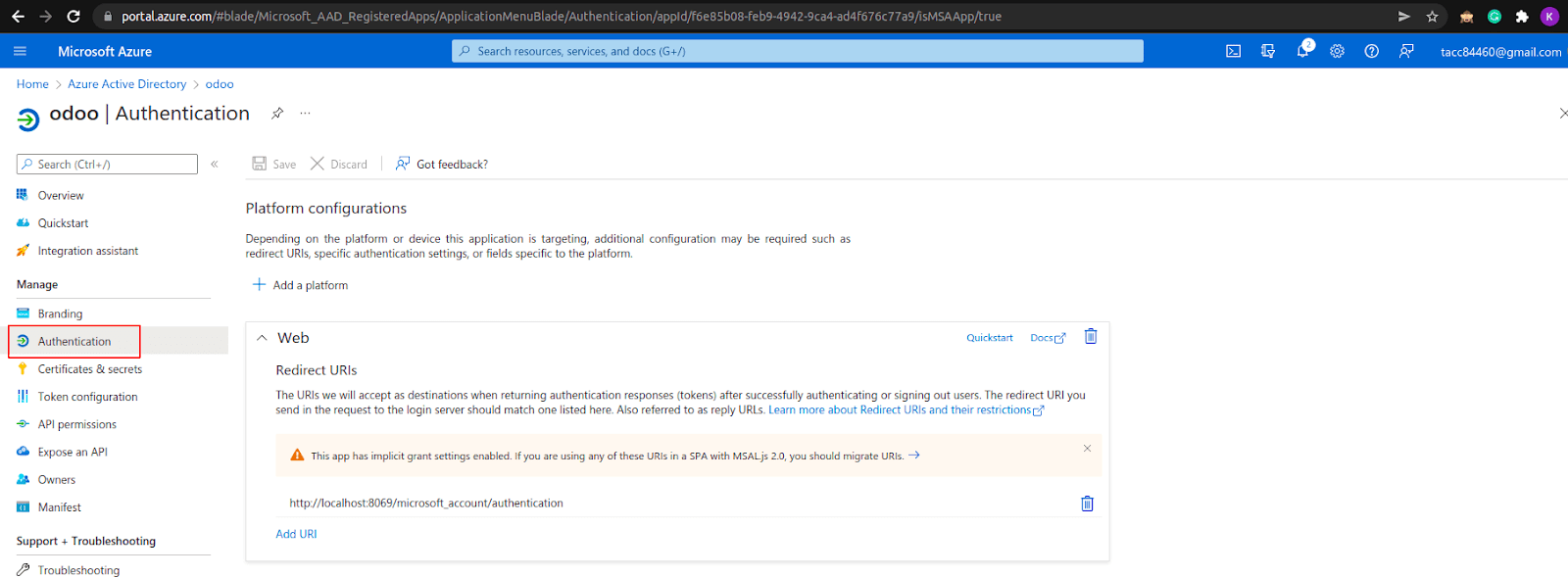Open the Chrome profile avatar K
This screenshot has width=1568, height=577.
1549,17
